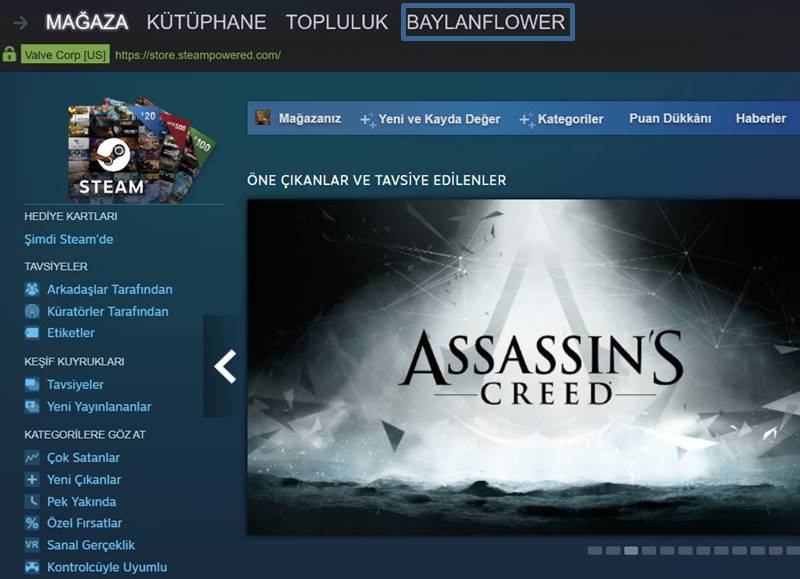Open the KÜTÜPHANE menu
The height and width of the screenshot is (579, 800).
click(x=206, y=22)
